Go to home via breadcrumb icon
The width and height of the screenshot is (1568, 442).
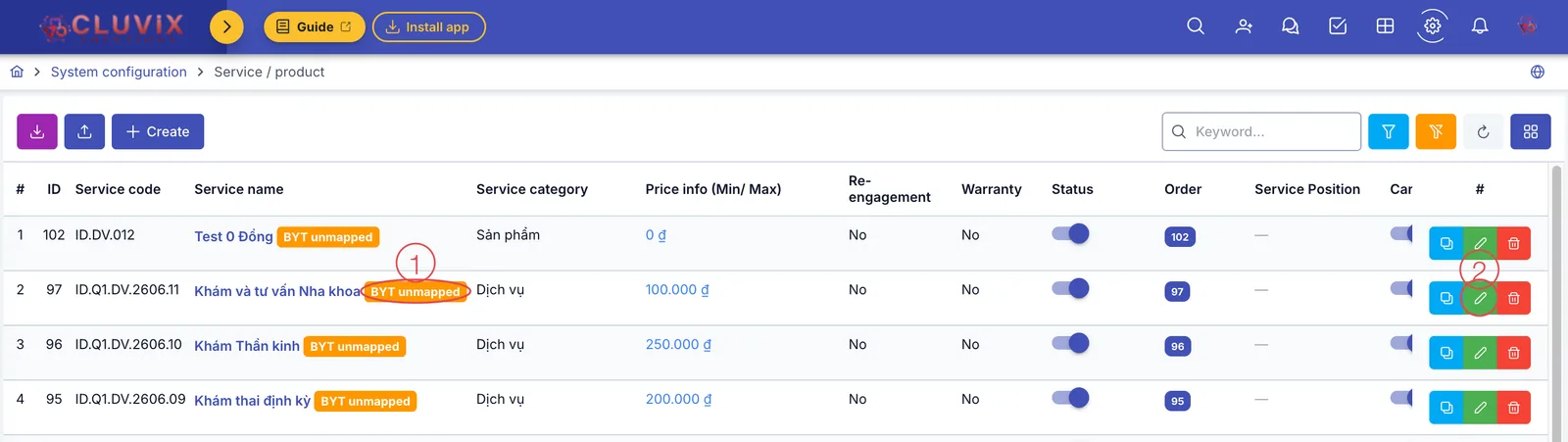(17, 72)
